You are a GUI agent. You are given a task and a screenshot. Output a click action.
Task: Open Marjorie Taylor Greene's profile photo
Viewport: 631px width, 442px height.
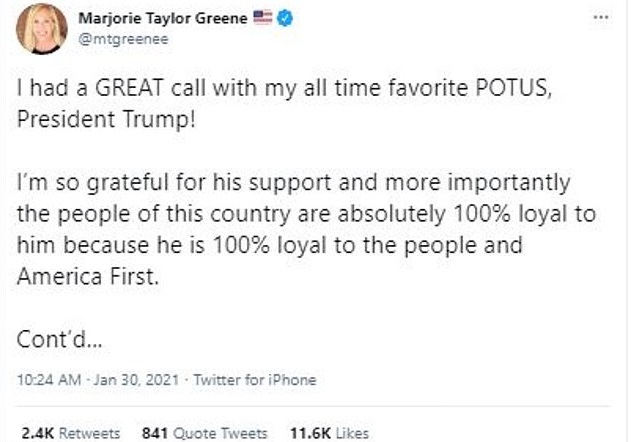(x=42, y=28)
